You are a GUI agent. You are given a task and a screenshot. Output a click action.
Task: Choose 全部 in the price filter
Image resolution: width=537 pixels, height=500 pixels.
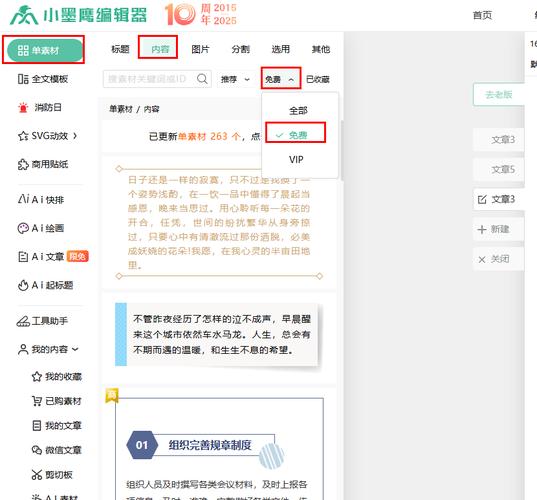coord(298,111)
